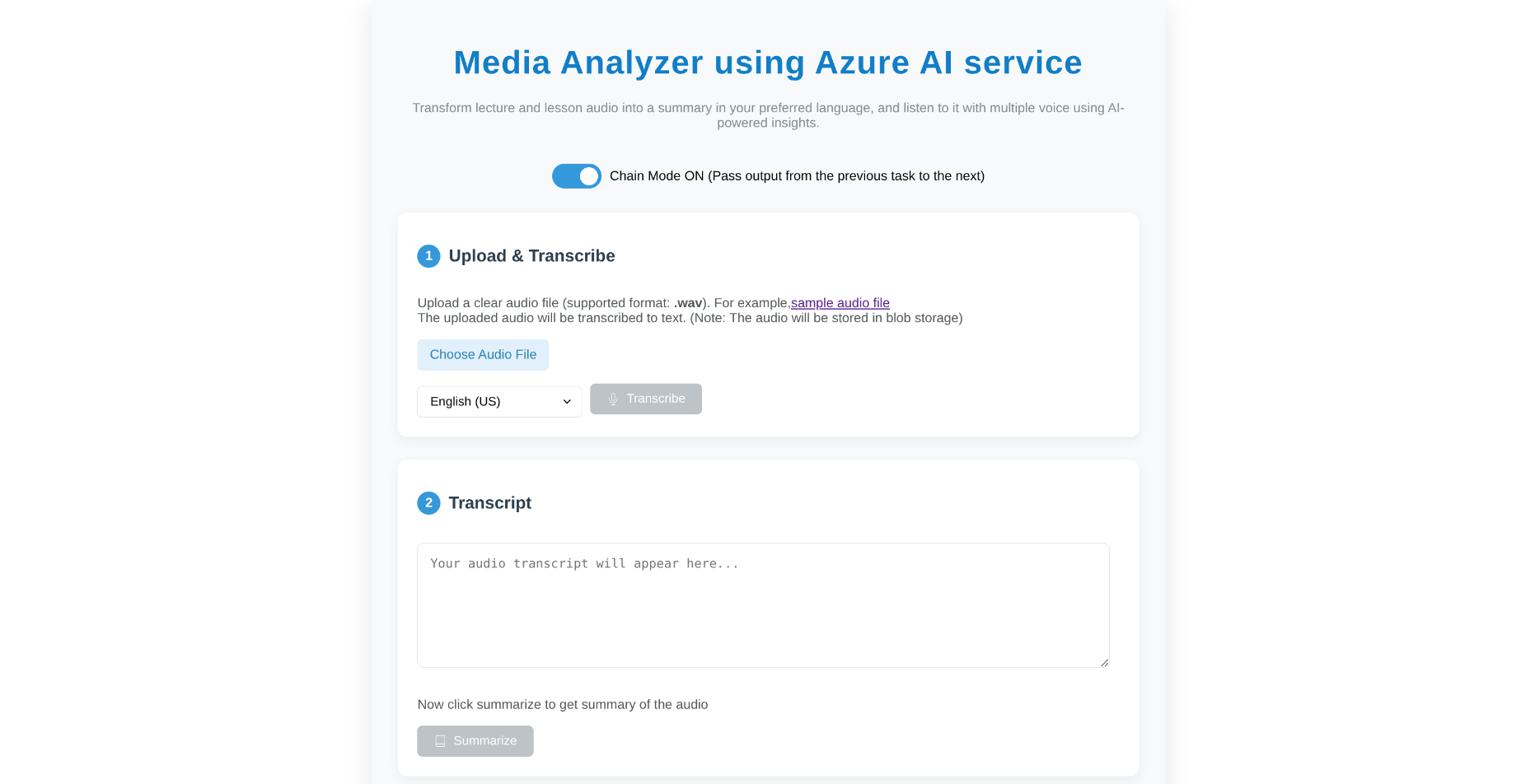Select the Upload & Transcribe section heading
Image resolution: width=1535 pixels, height=784 pixels.
pos(531,256)
